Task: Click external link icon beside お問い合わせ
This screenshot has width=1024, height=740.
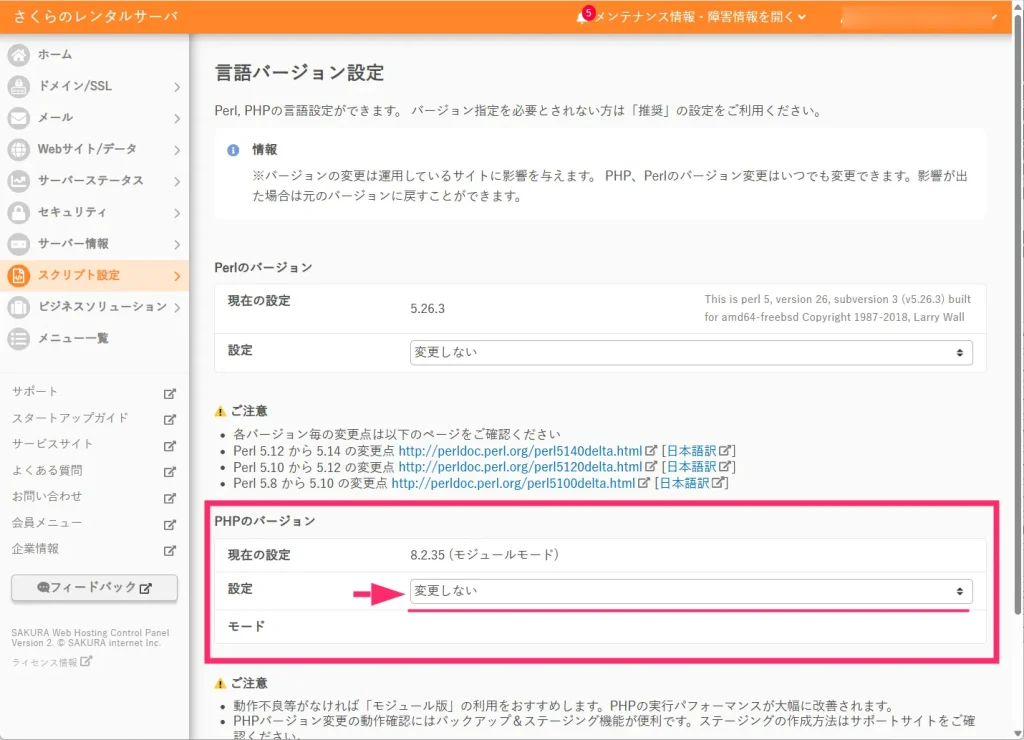Action: tap(170, 498)
